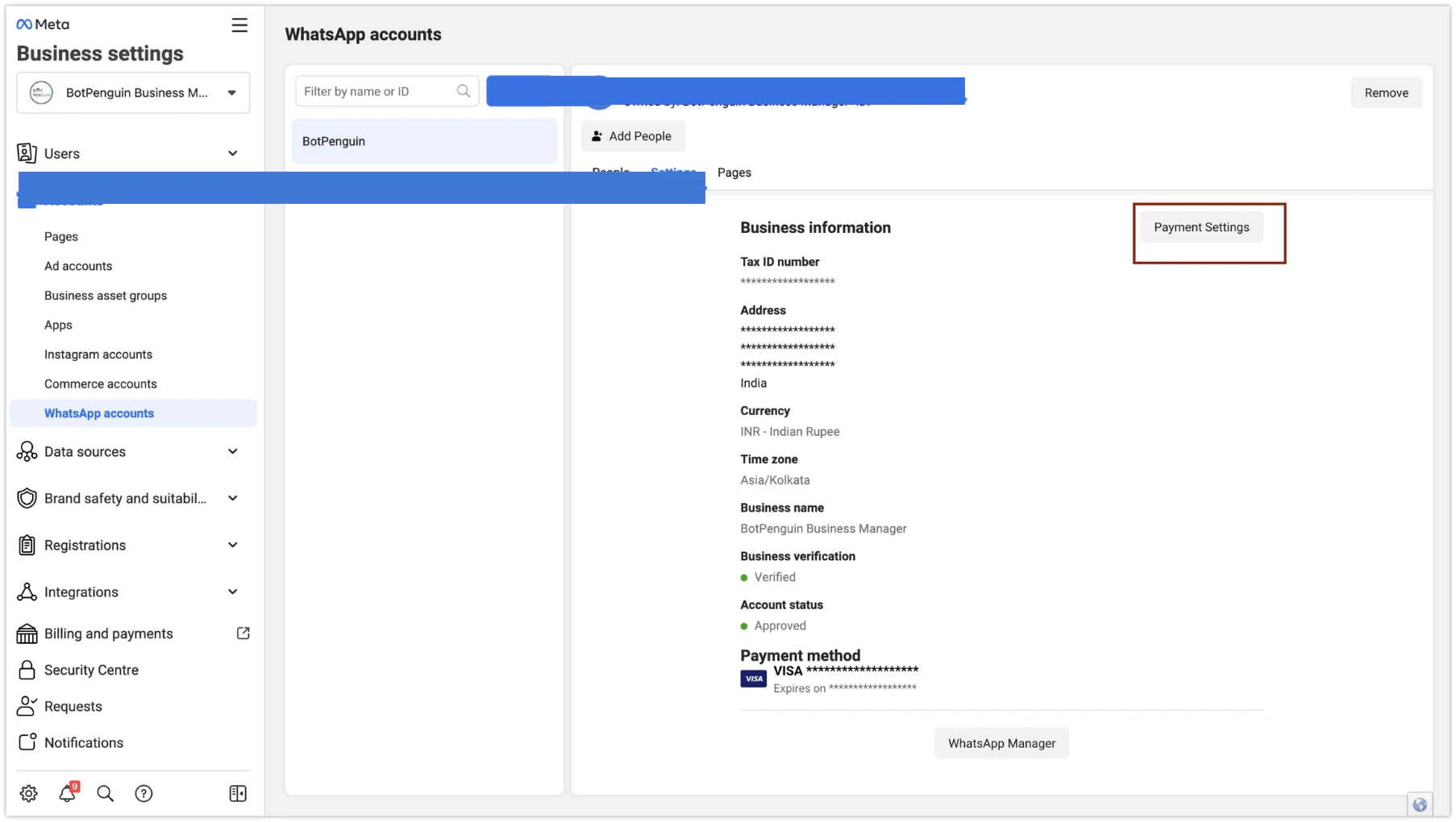Click Filter by name or ID field
The image size is (1456, 822).
coord(387,91)
